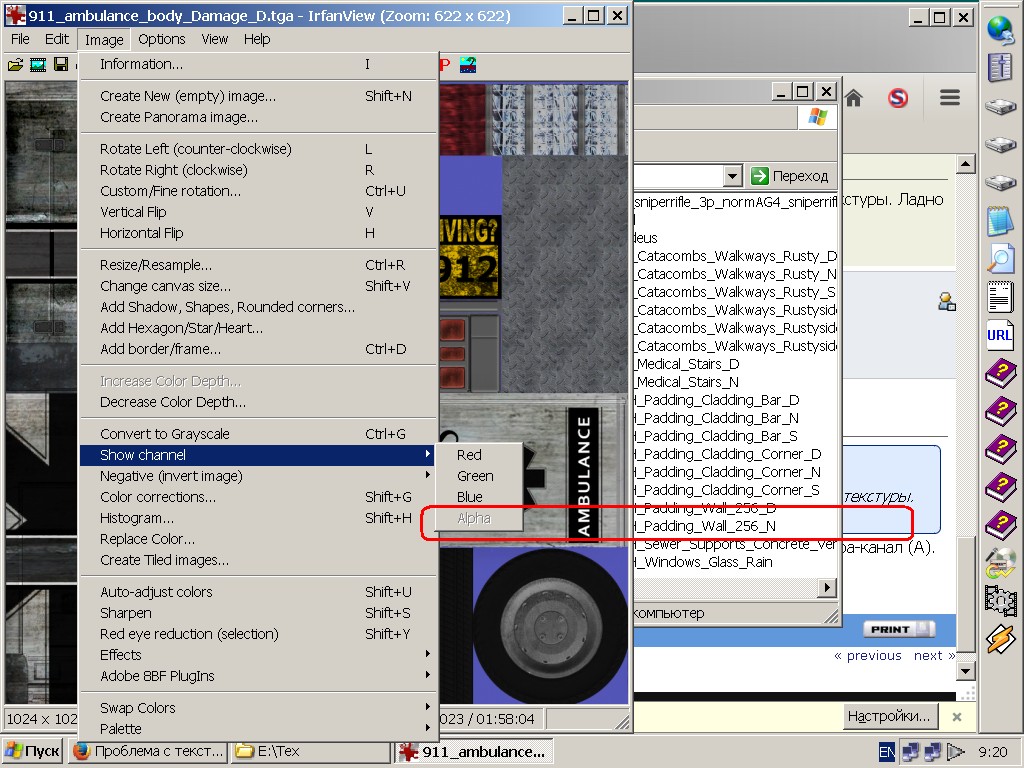Viewport: 1024px width, 768px height.
Task: Launch the CD music icon in side bar
Action: pos(1000,563)
